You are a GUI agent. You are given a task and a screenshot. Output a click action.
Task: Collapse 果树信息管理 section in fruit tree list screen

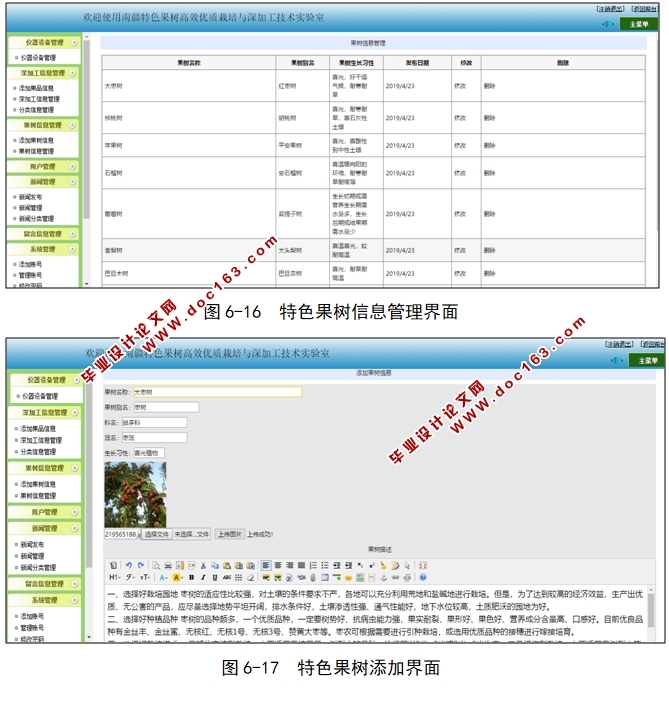(x=73, y=125)
